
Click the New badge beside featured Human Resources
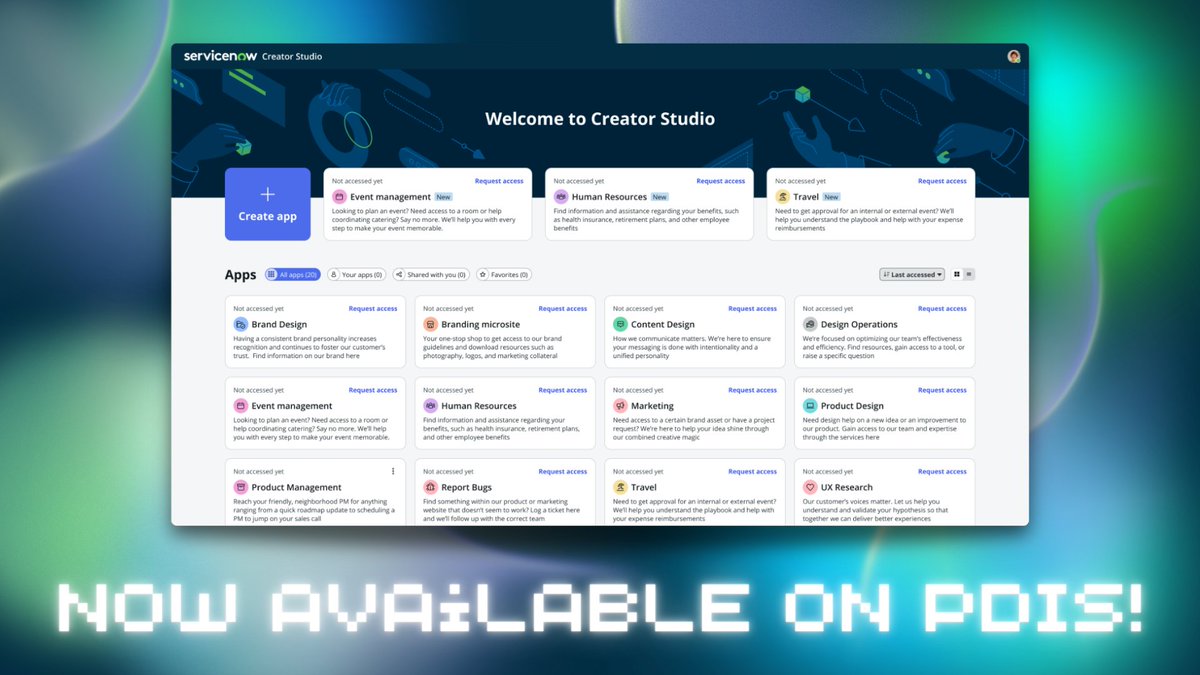click(x=660, y=197)
